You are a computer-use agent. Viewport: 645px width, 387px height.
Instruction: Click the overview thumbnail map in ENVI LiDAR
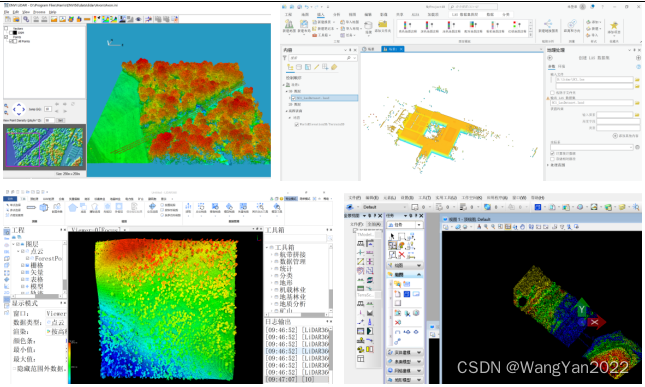pos(44,147)
